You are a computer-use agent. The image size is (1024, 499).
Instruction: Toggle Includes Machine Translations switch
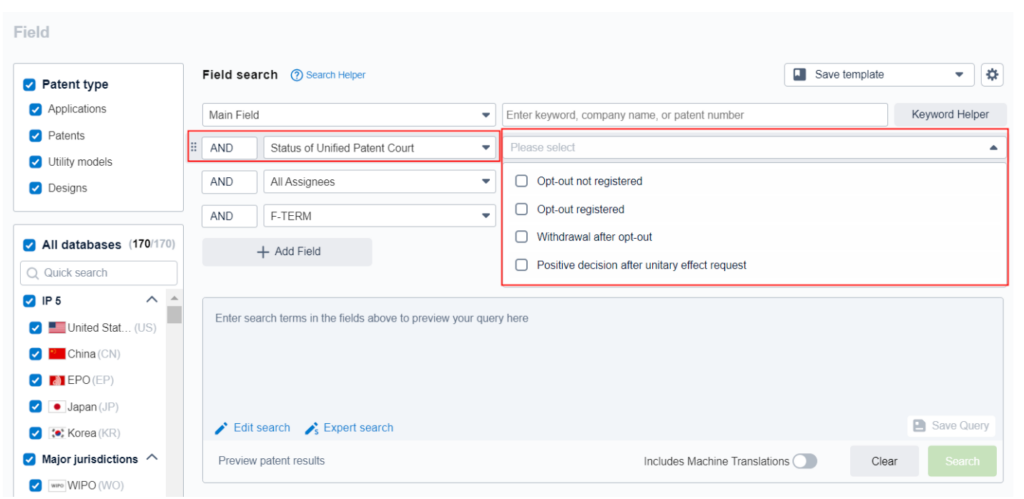tap(804, 461)
